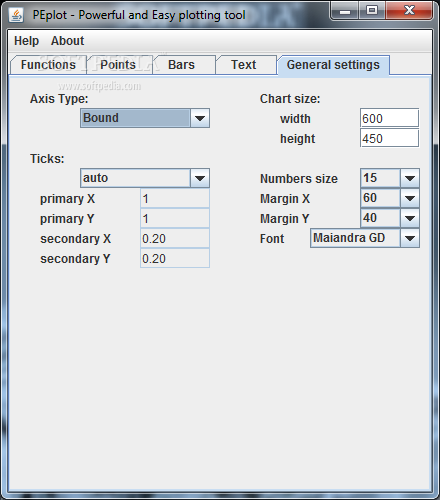Image resolution: width=440 pixels, height=500 pixels.
Task: Click the 'Margin X' label
Action: [x=285, y=199]
